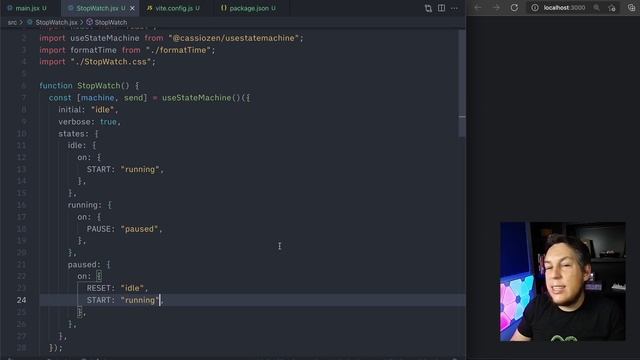Close the StopWatch.jsx tab

[132, 8]
